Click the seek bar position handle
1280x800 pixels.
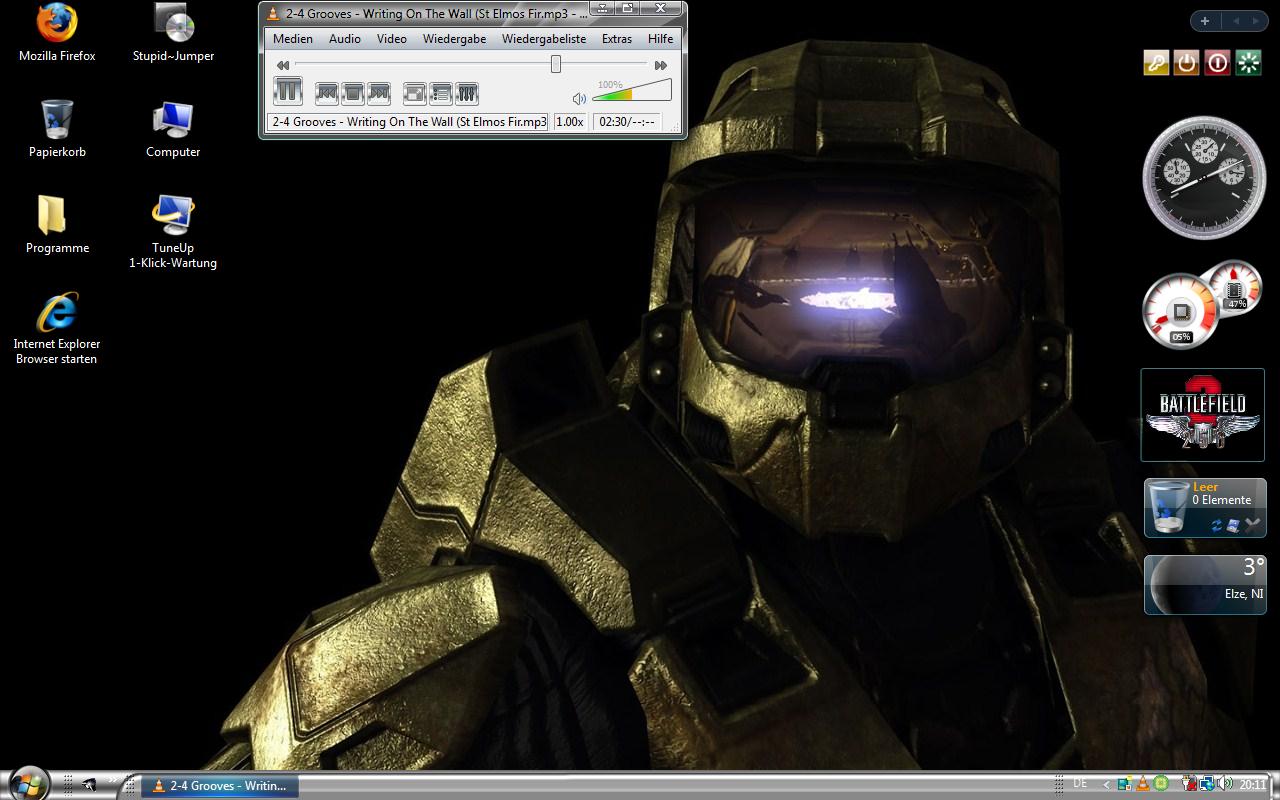point(555,65)
